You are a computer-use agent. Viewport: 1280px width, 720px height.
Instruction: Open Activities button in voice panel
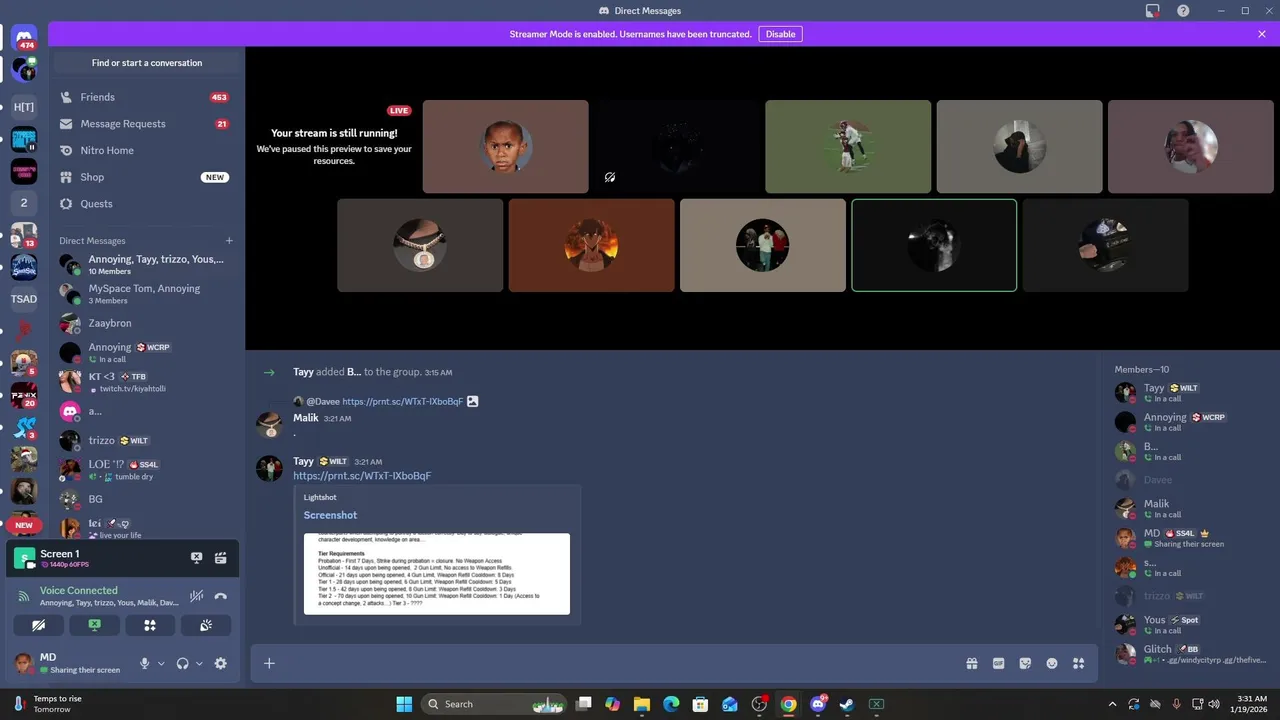150,625
